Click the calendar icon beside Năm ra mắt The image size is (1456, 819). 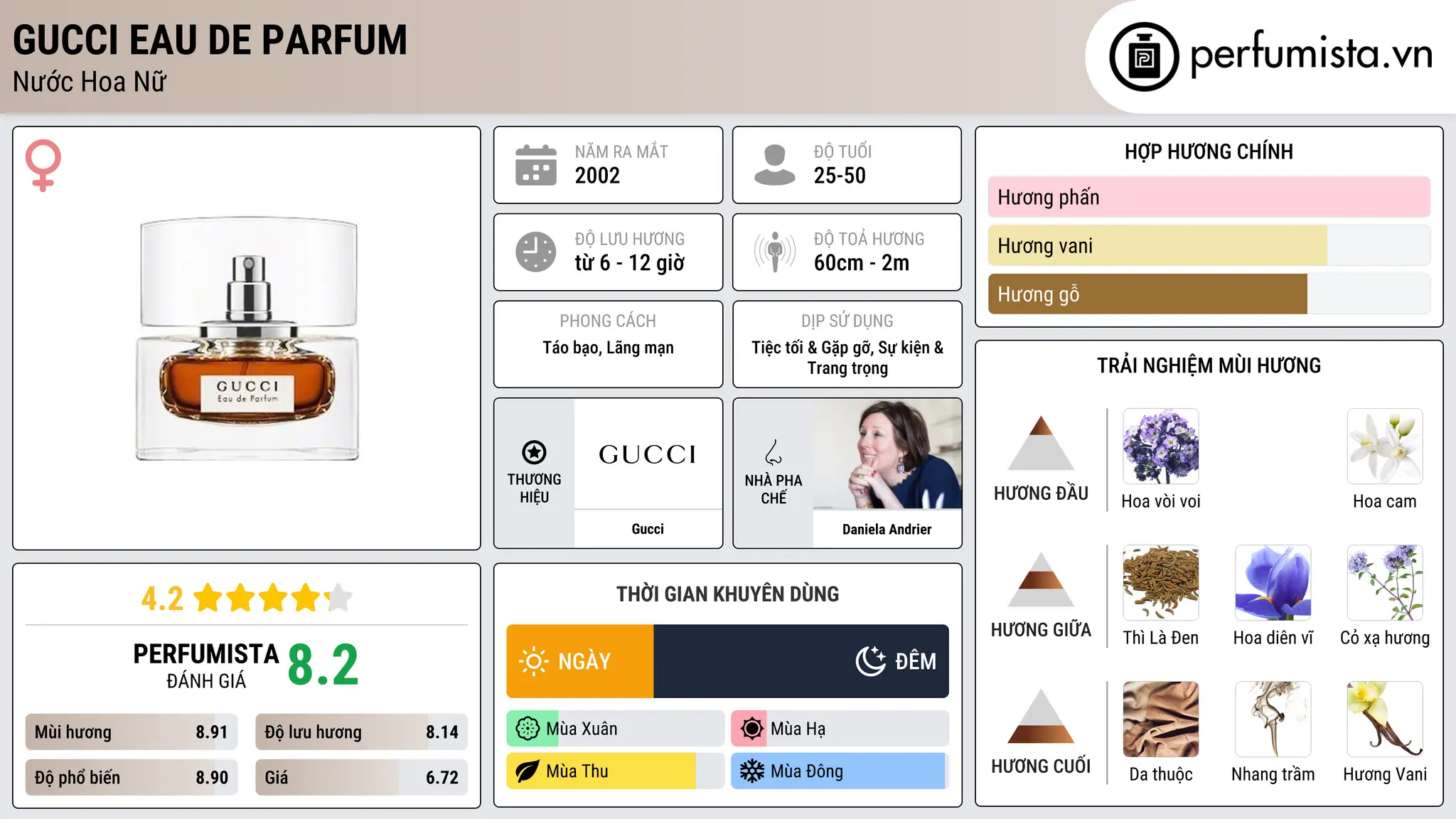tap(536, 165)
